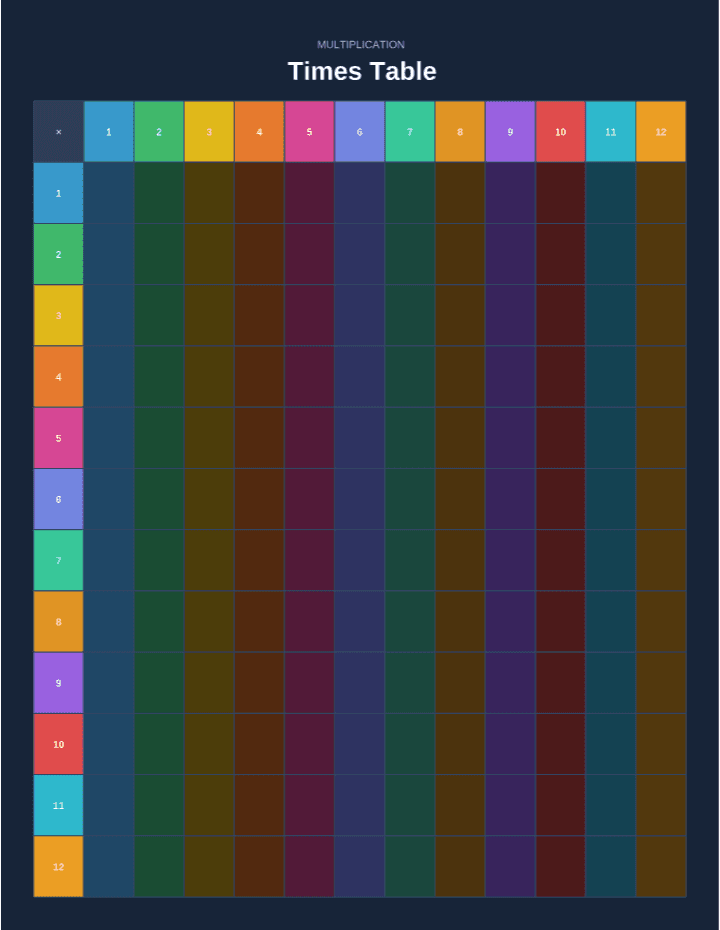The height and width of the screenshot is (930, 720).
Task: Click row header 1 on the left
Action: [58, 193]
